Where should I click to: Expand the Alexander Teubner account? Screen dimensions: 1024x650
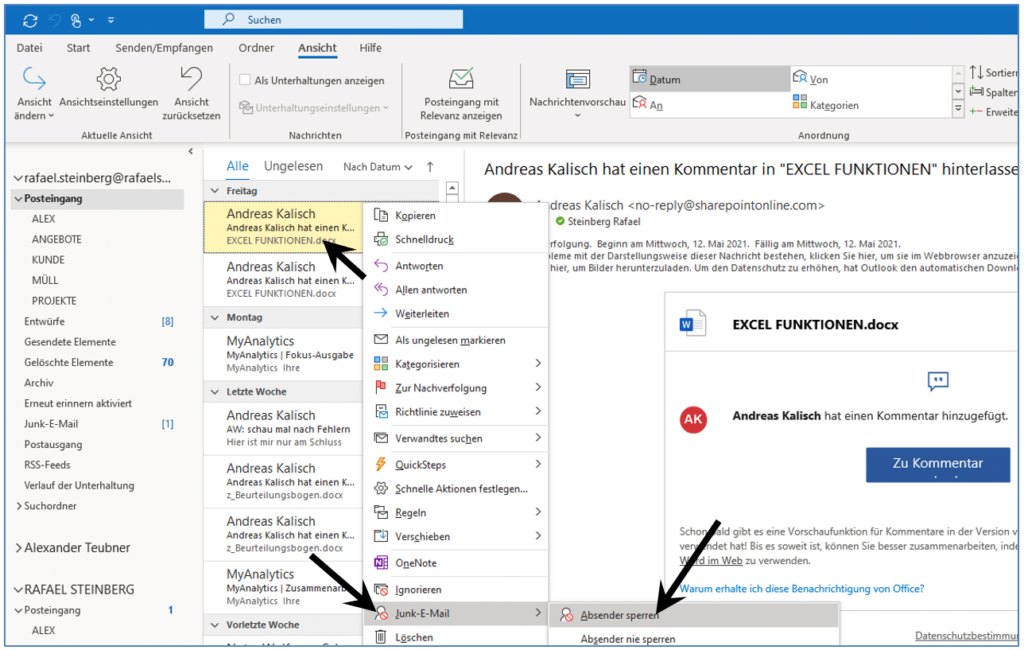pos(18,548)
